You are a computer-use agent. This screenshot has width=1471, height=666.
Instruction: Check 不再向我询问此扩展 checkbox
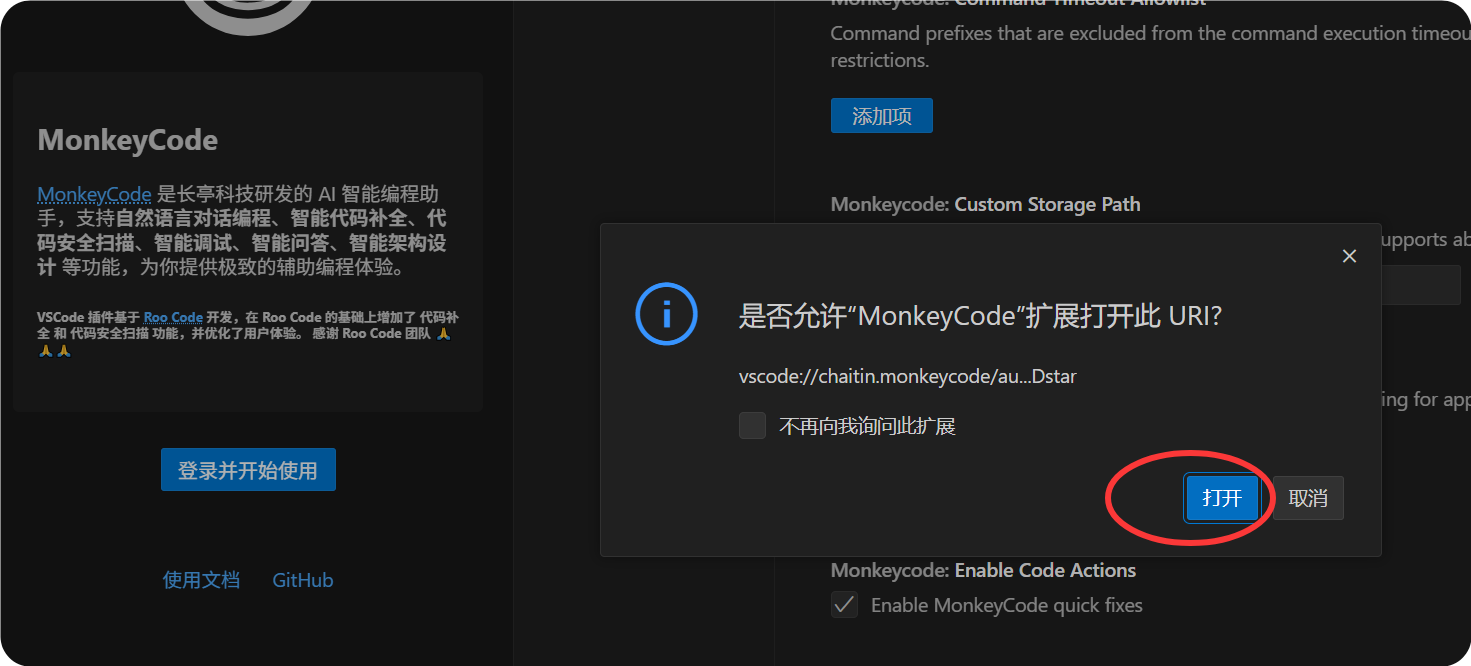[752, 426]
